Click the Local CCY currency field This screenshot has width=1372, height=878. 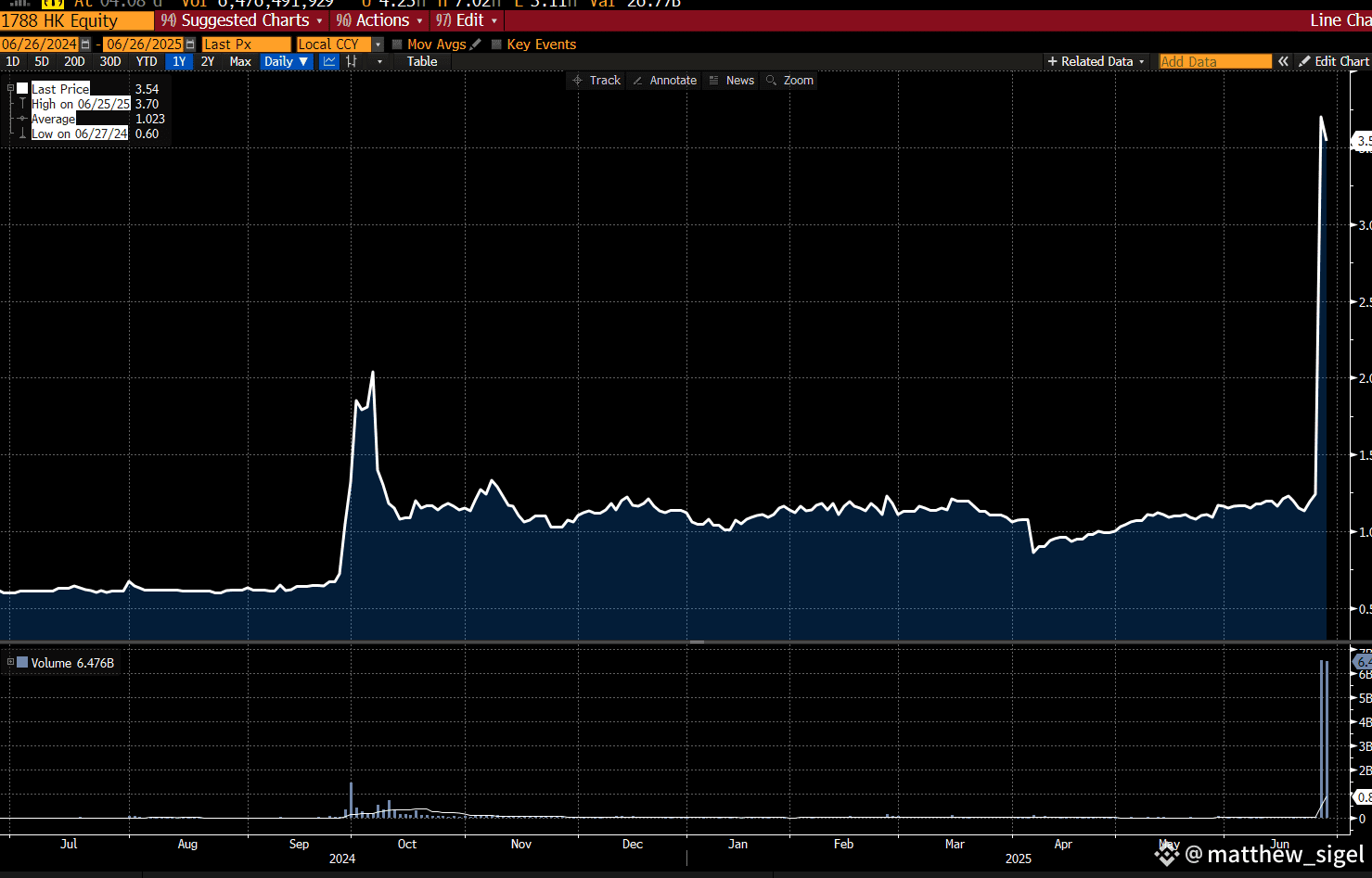pos(334,45)
